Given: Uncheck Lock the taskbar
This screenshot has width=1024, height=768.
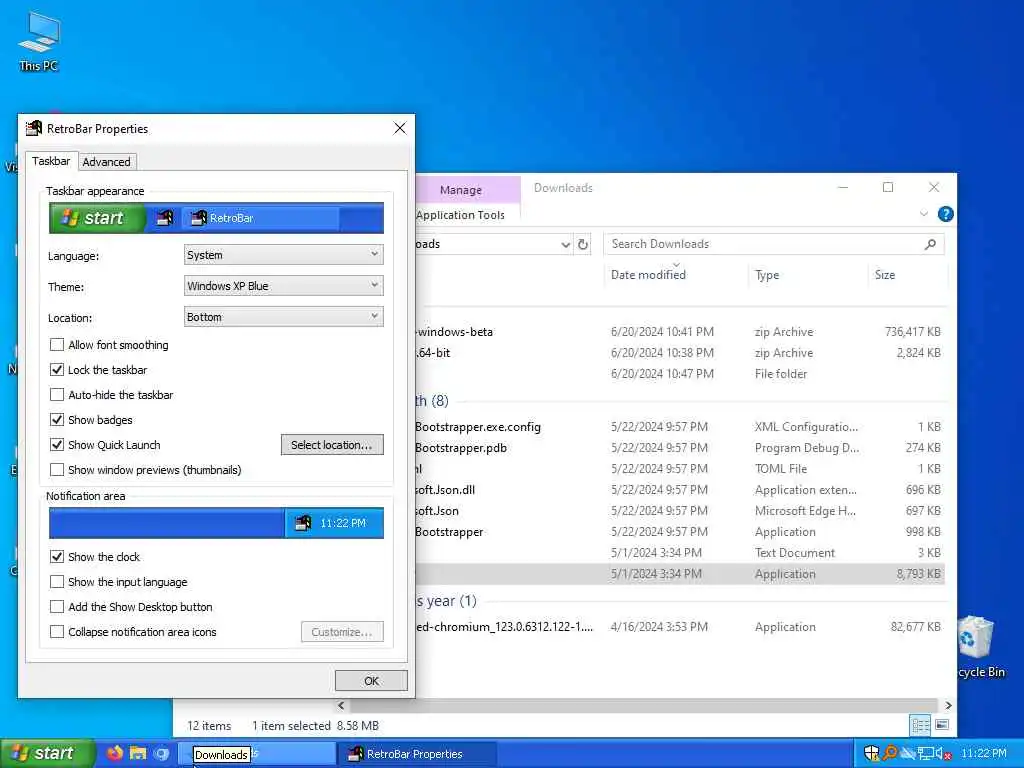Looking at the screenshot, I should pyautogui.click(x=57, y=370).
